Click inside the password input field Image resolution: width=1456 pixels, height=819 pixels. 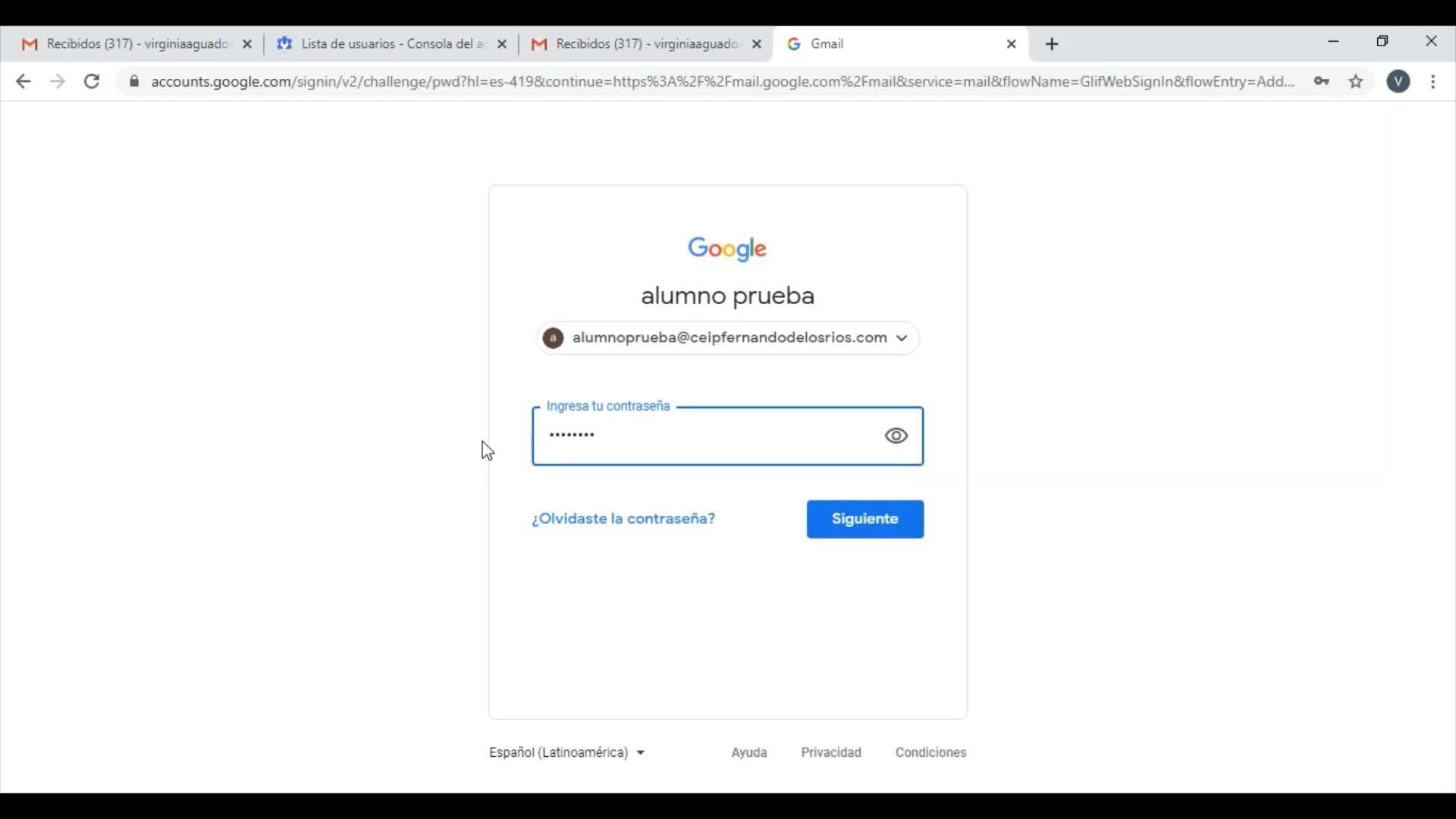coord(705,436)
